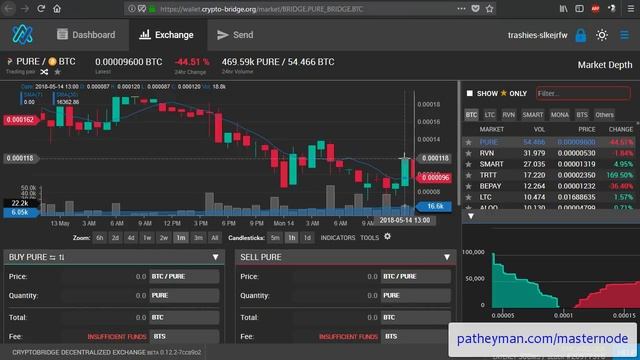640x360 pixels.
Task: Click the Market Depth heading
Action: 605,65
